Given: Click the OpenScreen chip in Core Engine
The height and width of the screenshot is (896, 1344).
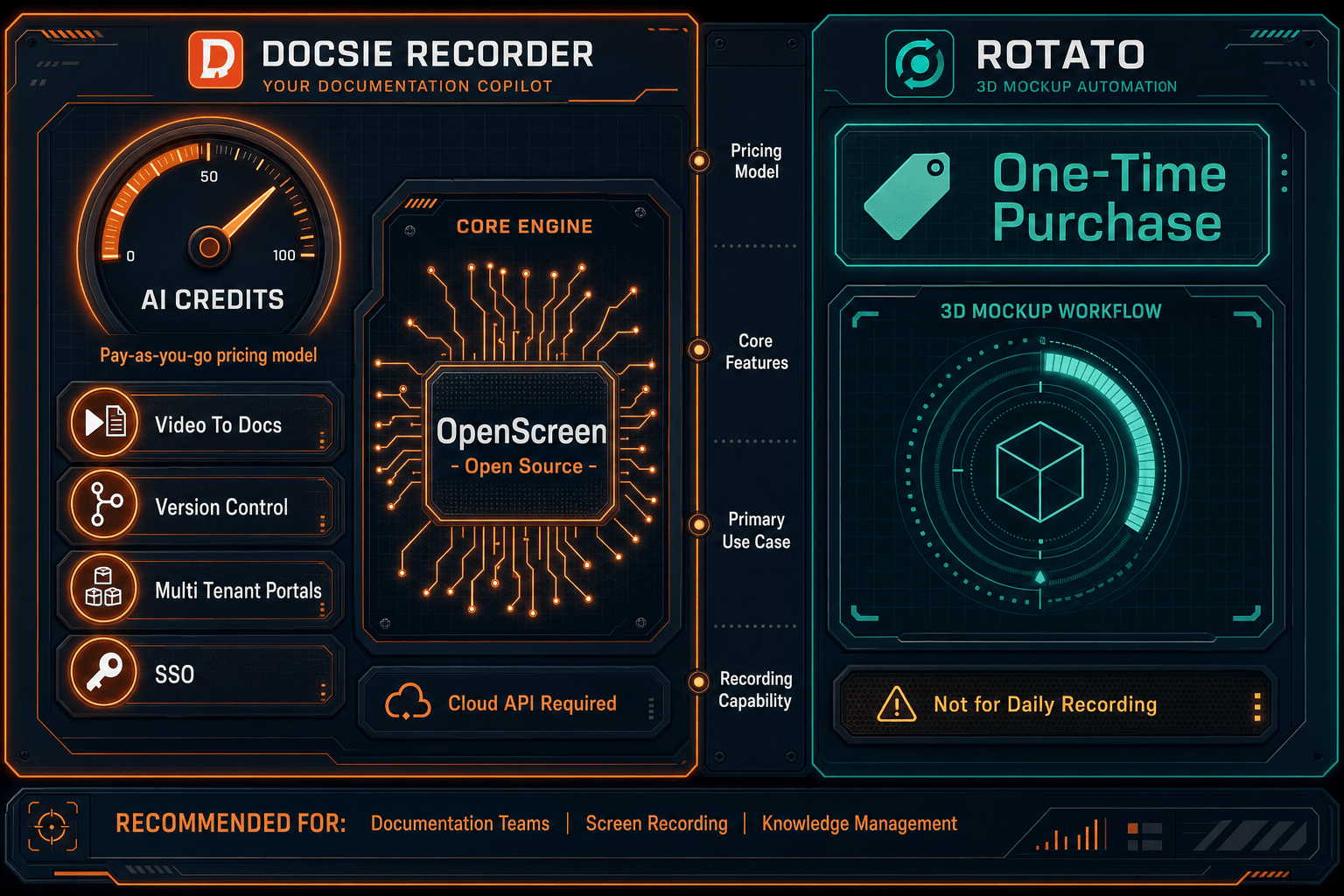Looking at the screenshot, I should (x=521, y=443).
